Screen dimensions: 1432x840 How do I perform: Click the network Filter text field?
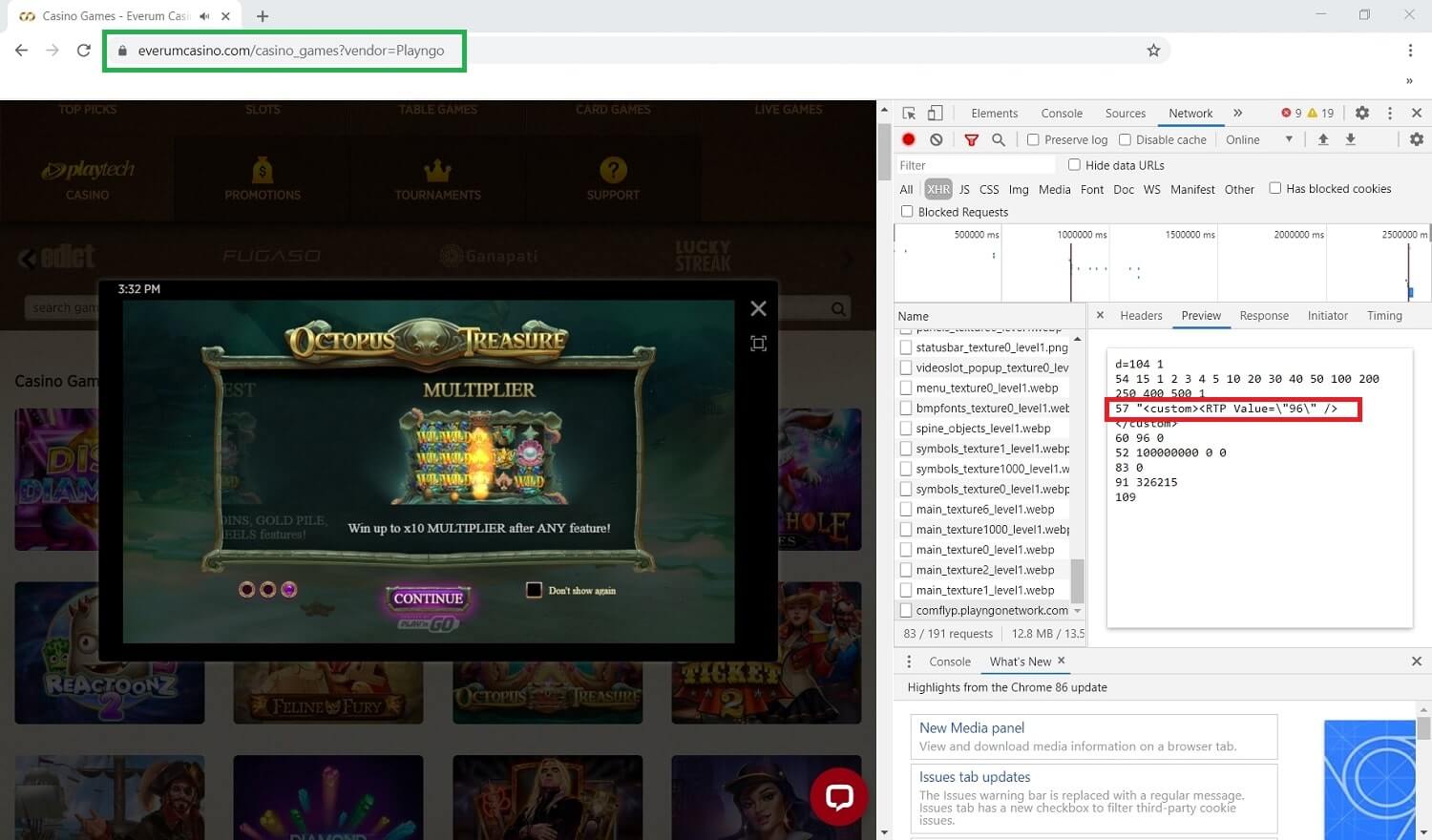point(976,165)
